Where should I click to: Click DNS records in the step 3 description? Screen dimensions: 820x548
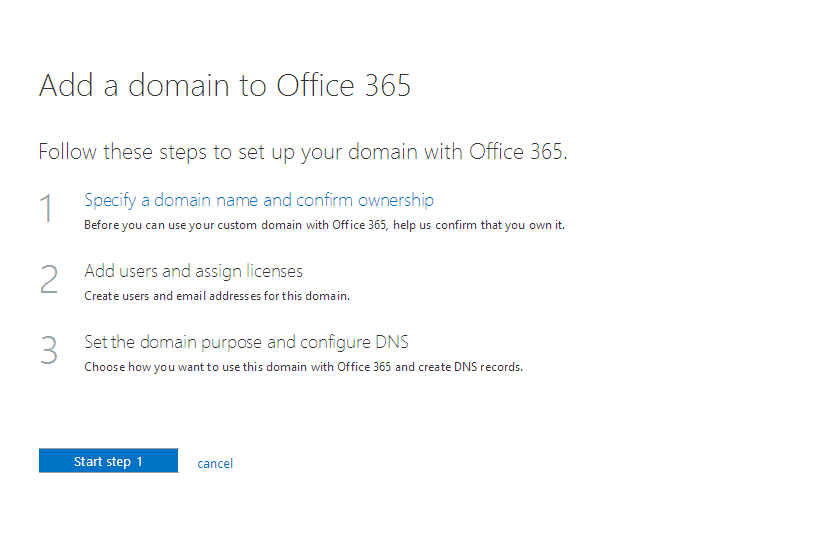click(488, 367)
